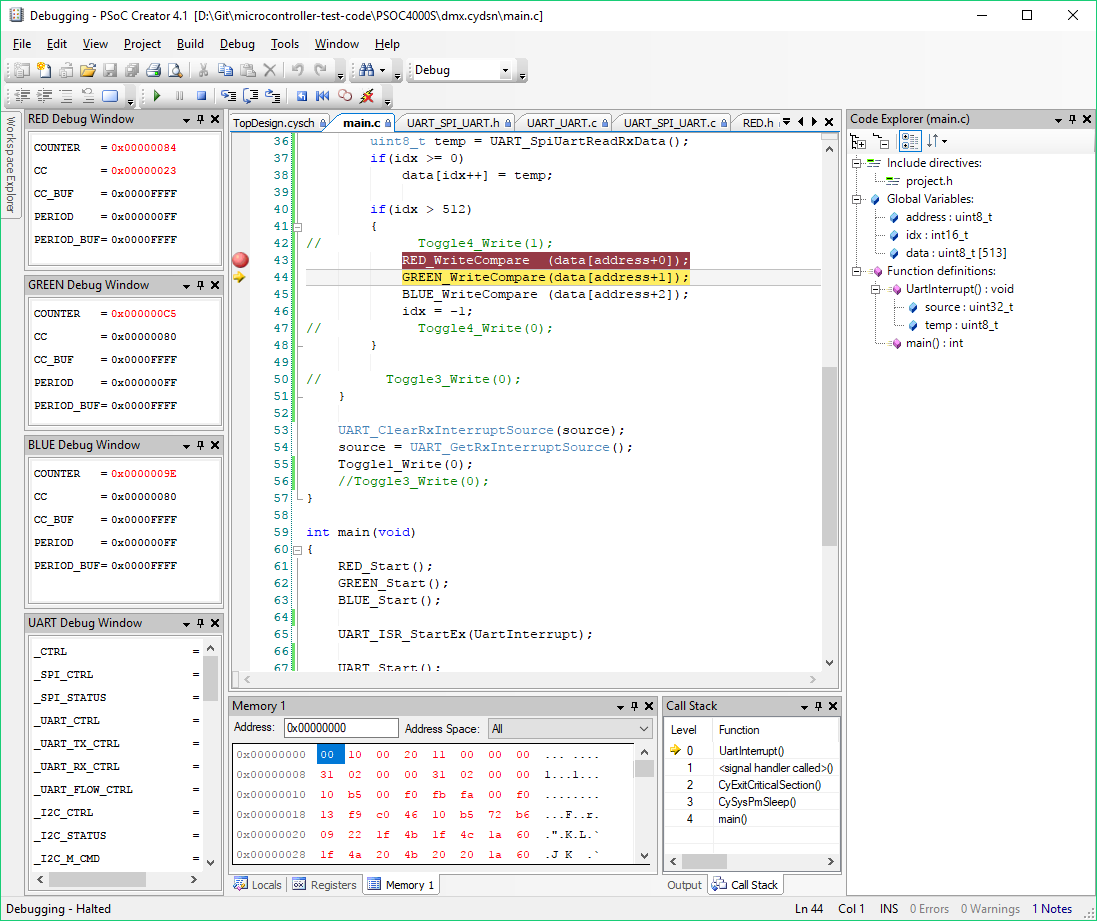This screenshot has height=921, width=1097.
Task: Click the Step Out icon
Action: tap(272, 96)
